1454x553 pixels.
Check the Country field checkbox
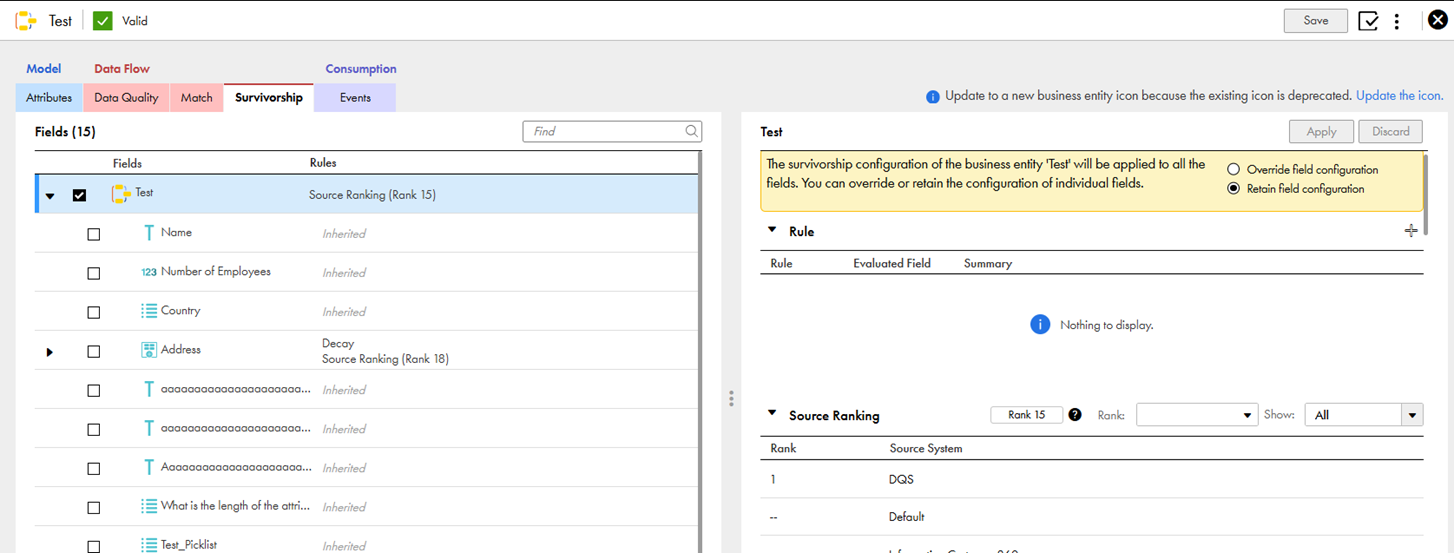tap(94, 312)
